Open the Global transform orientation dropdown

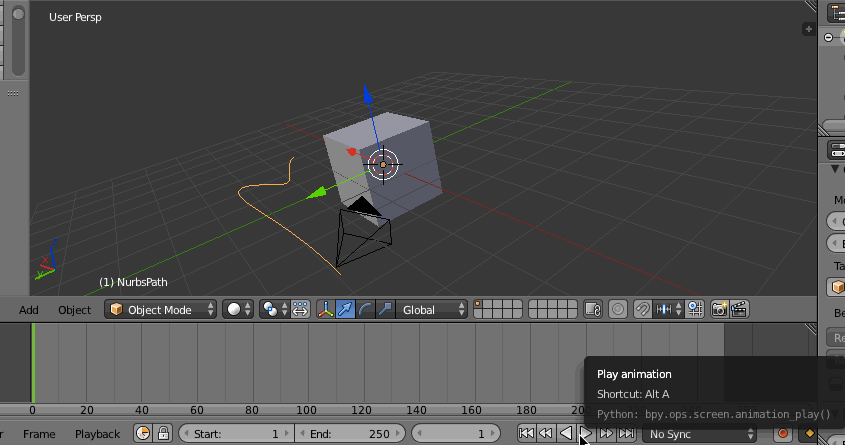point(432,310)
